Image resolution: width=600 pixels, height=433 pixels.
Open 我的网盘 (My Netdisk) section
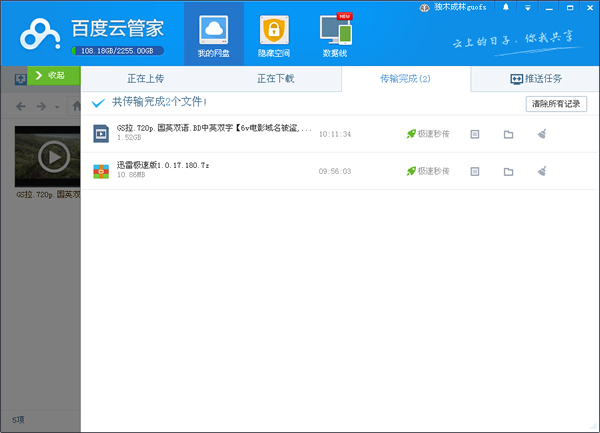[x=214, y=34]
